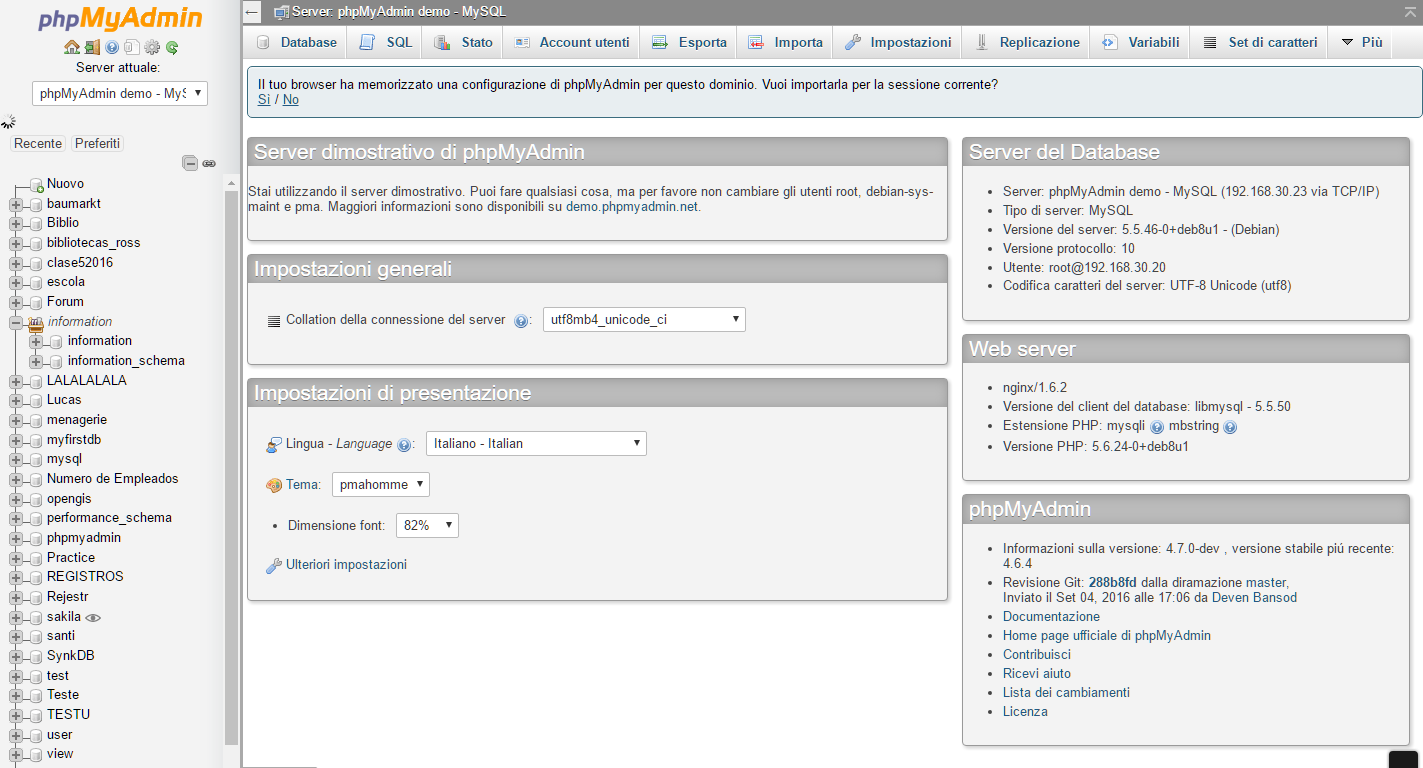Image resolution: width=1423 pixels, height=768 pixels.
Task: Click the database icon beside Forum
Action: click(36, 302)
